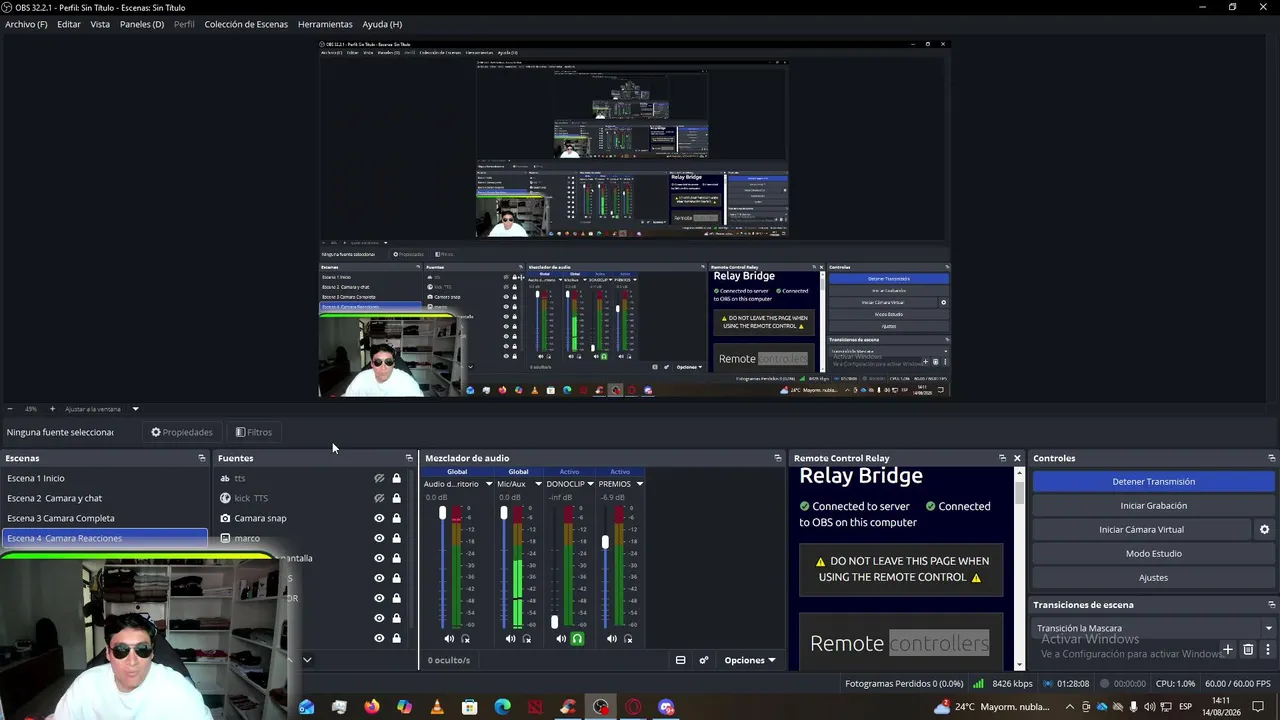Open the Vista menu

(x=100, y=24)
